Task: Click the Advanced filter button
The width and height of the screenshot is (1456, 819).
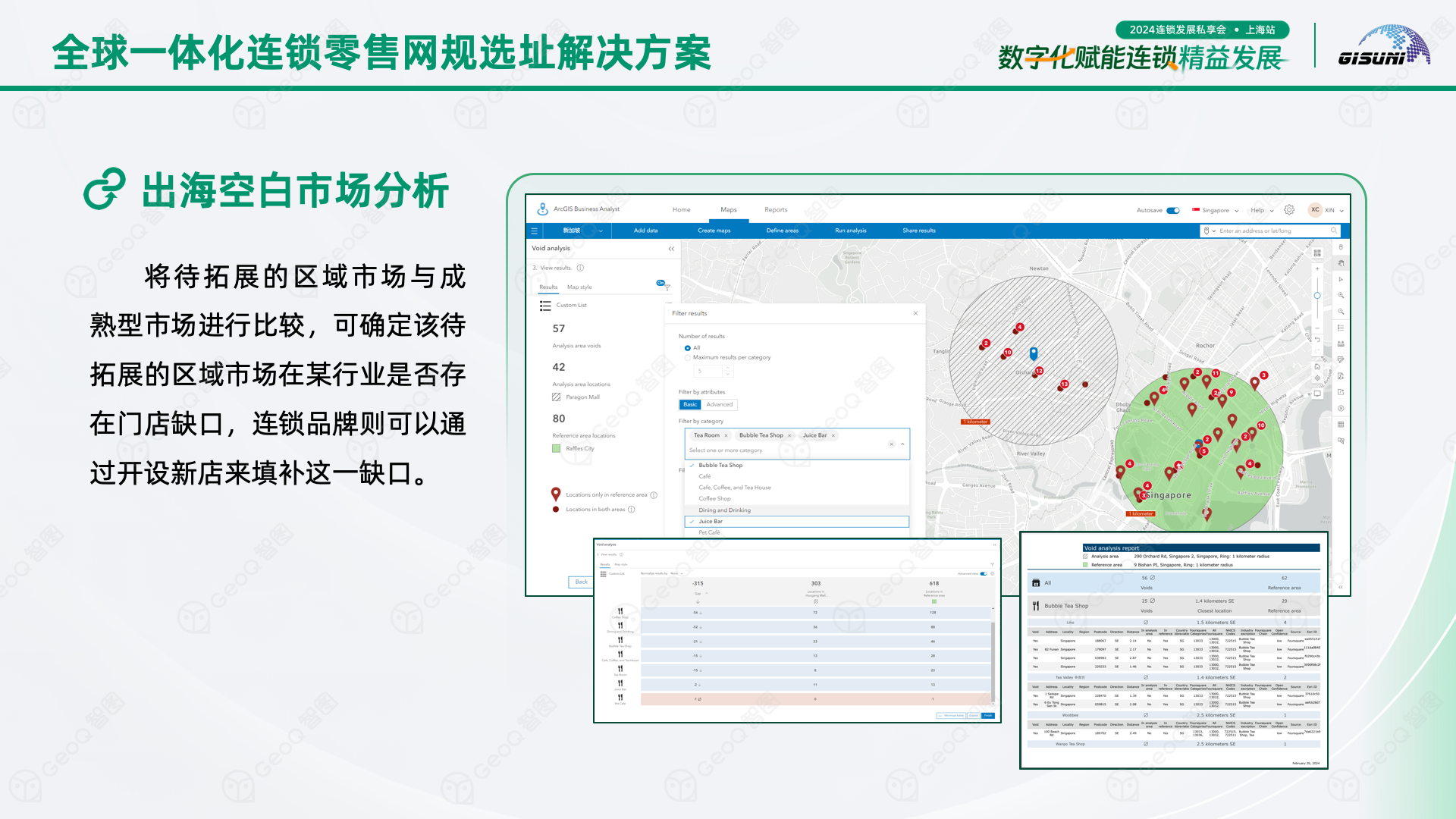Action: pos(719,405)
